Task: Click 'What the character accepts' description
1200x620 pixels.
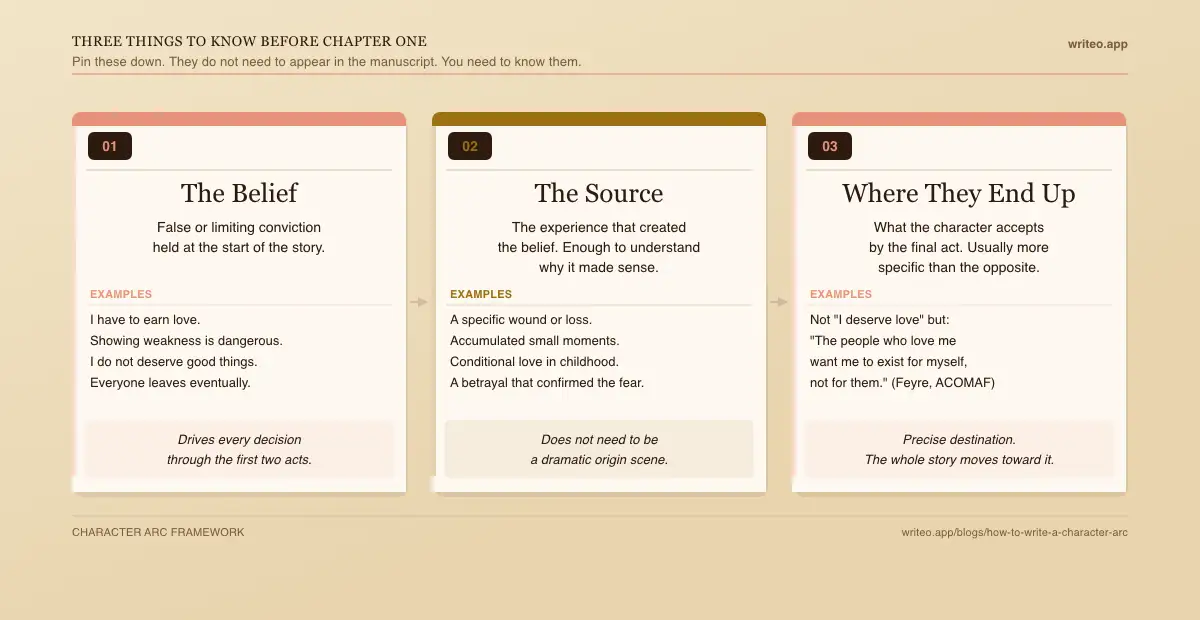Action: tap(959, 247)
